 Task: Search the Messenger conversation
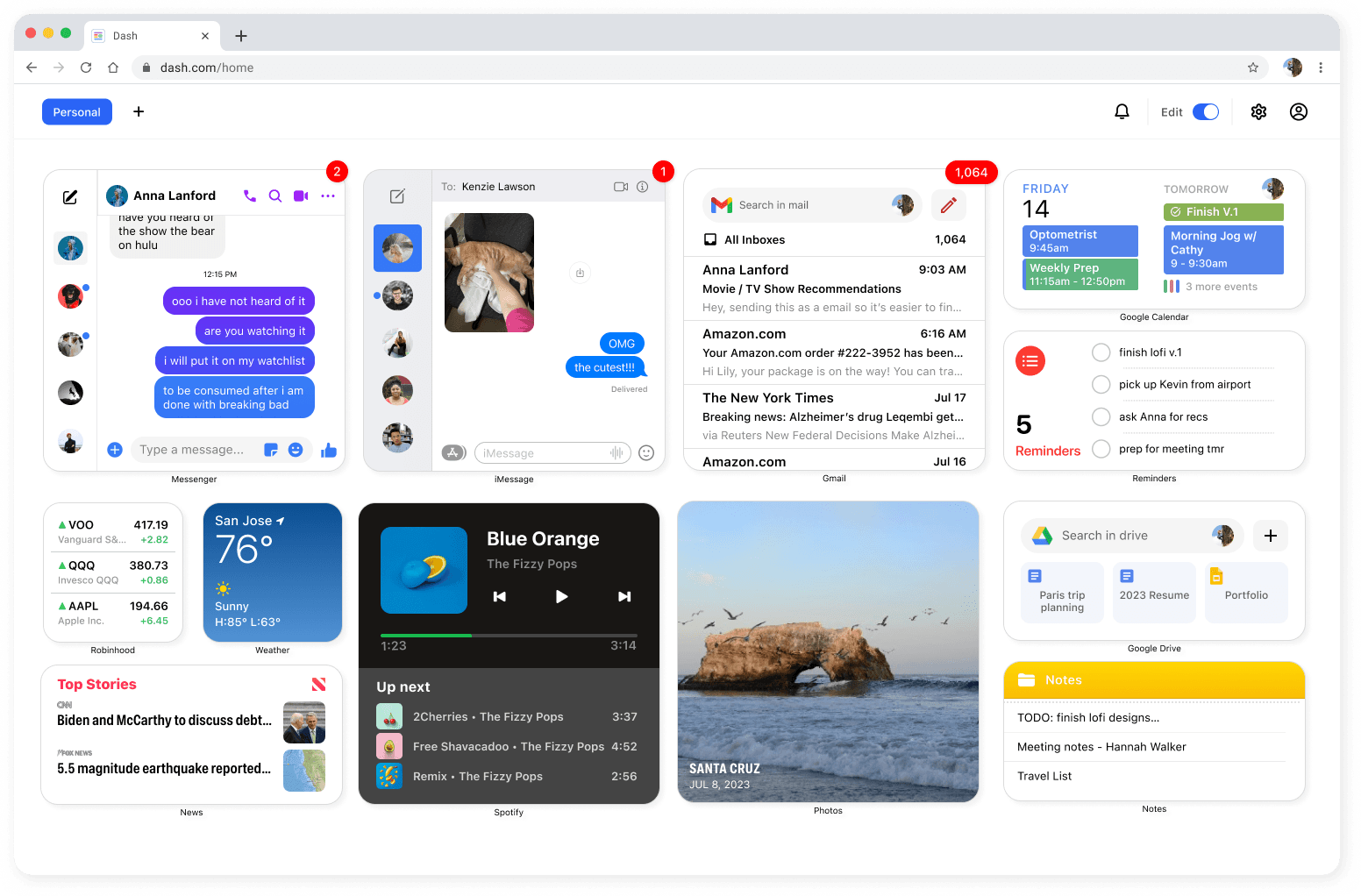(275, 196)
